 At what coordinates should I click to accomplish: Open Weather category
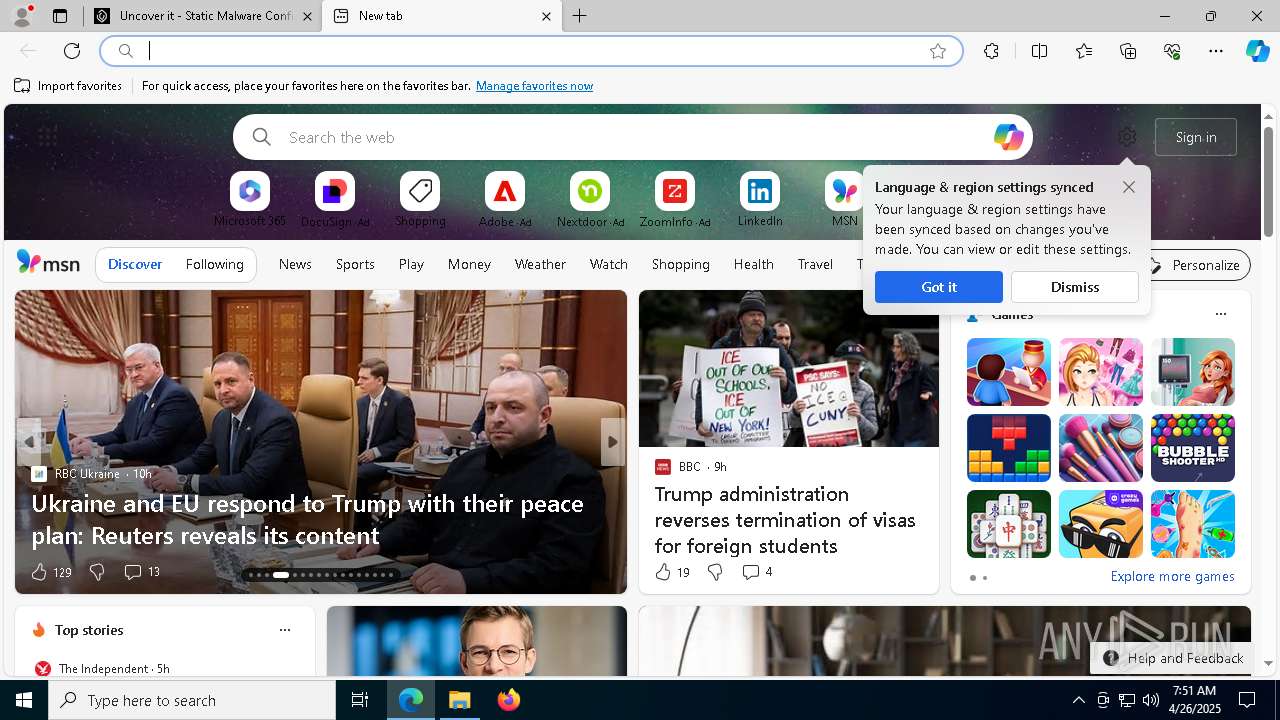coord(540,264)
